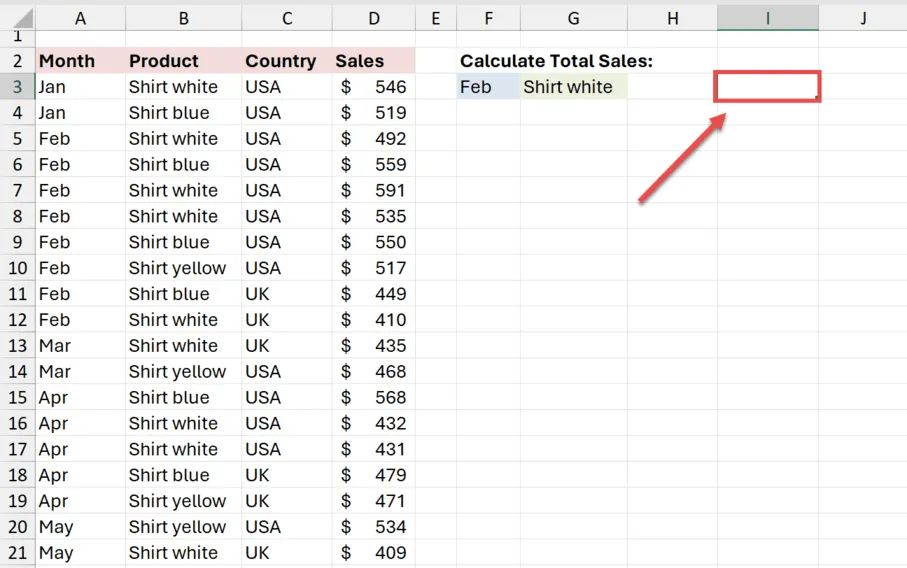Viewport: 907px width, 568px height.
Task: Click the "Sales" header cell
Action: (x=373, y=61)
